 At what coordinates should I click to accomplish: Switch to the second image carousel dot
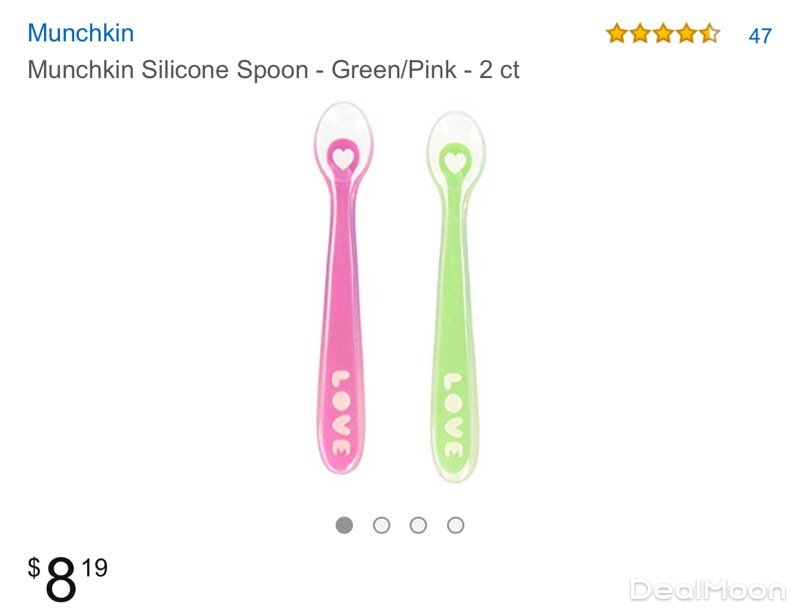[x=381, y=525]
